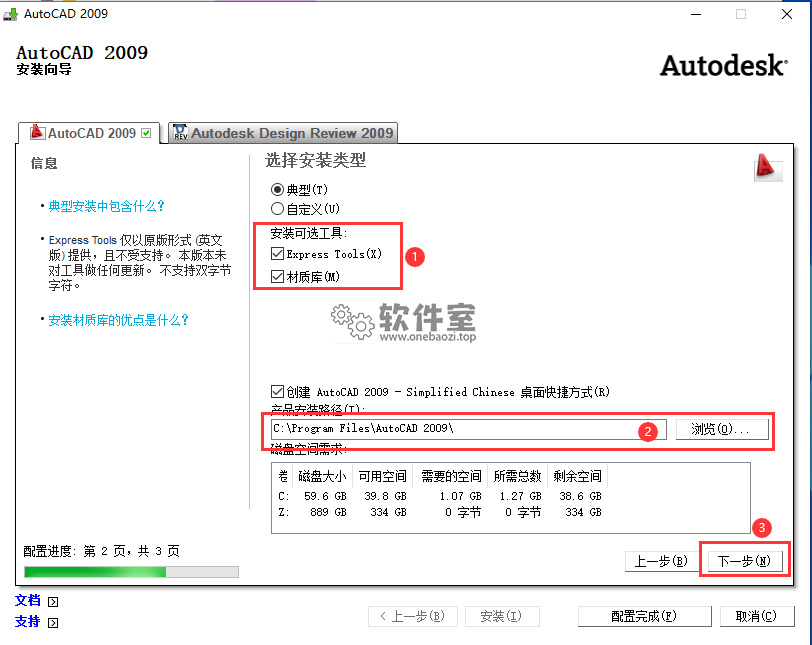Select the 所需总数 column header
The width and height of the screenshot is (812, 645).
coord(517,476)
